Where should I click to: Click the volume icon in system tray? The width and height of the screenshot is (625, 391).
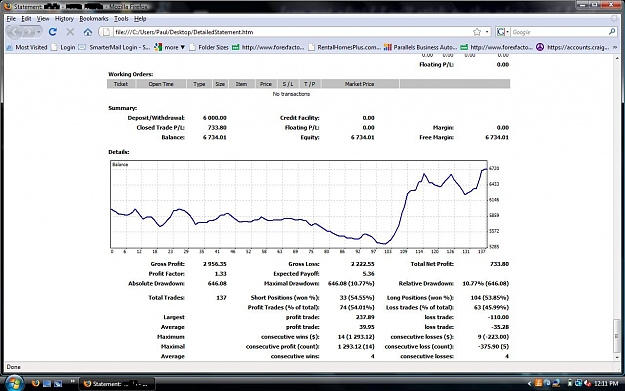coord(587,383)
